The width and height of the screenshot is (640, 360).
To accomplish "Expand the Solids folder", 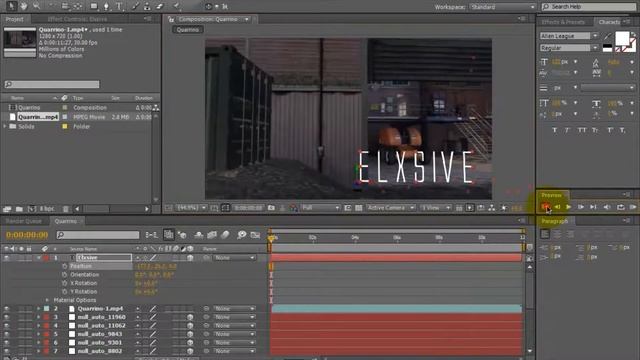I will click(x=5, y=127).
